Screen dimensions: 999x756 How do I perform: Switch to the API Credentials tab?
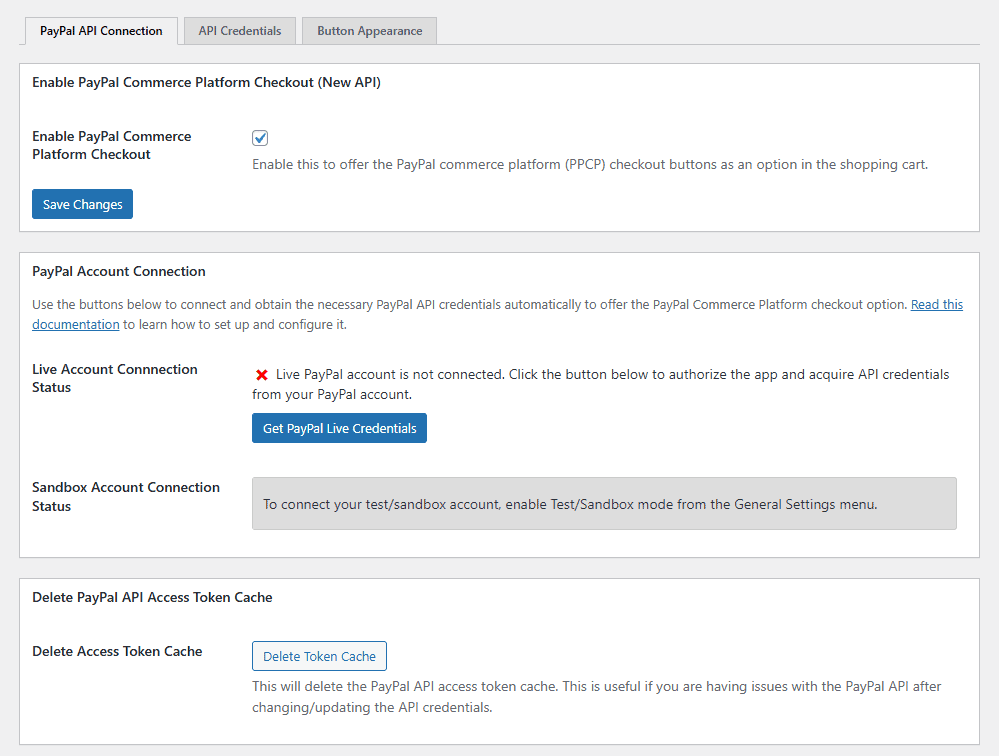point(240,31)
